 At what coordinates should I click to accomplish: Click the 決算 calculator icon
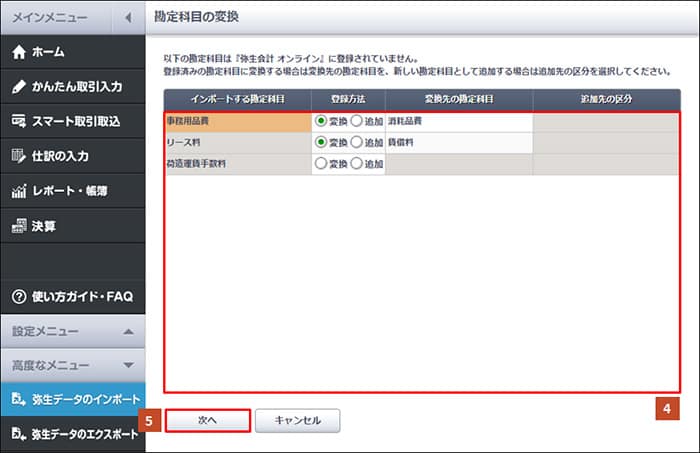(x=18, y=226)
